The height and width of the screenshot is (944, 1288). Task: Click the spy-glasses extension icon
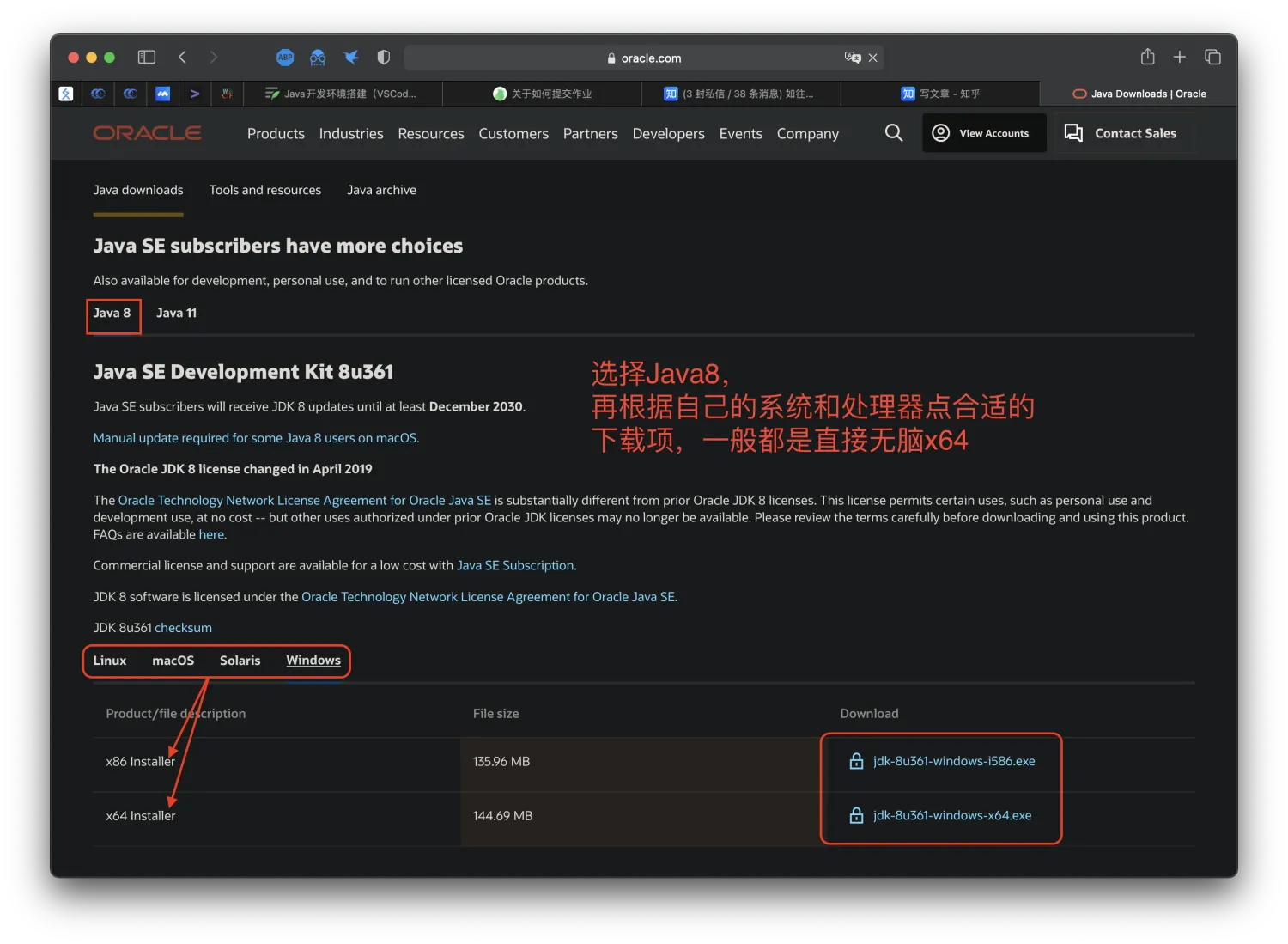click(x=318, y=58)
